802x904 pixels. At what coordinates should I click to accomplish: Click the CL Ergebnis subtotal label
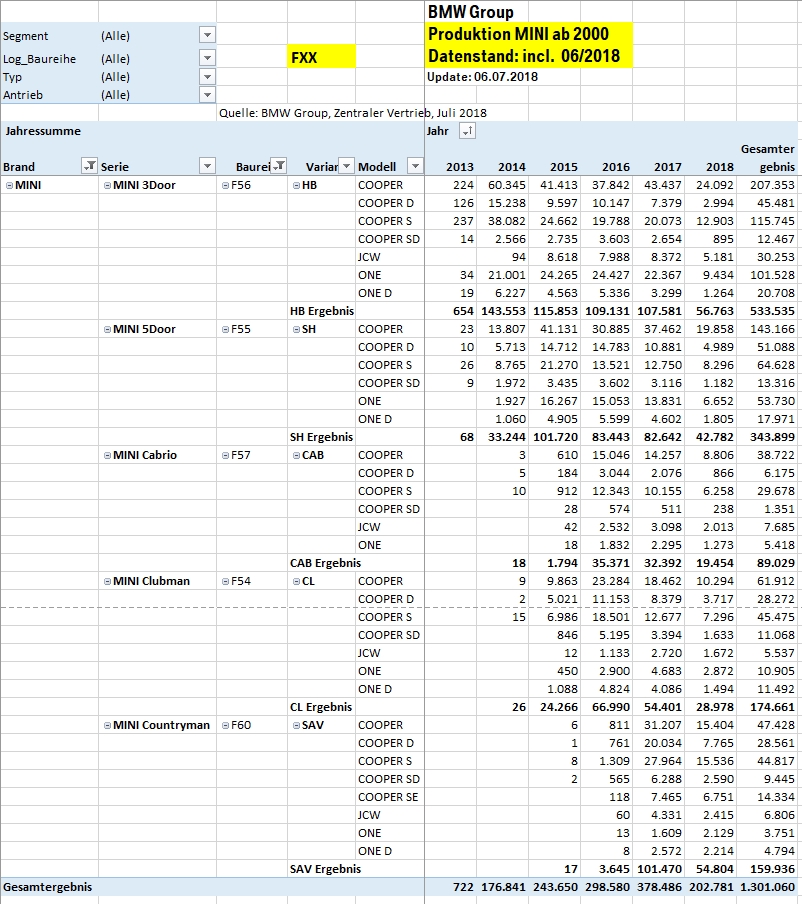(321, 707)
